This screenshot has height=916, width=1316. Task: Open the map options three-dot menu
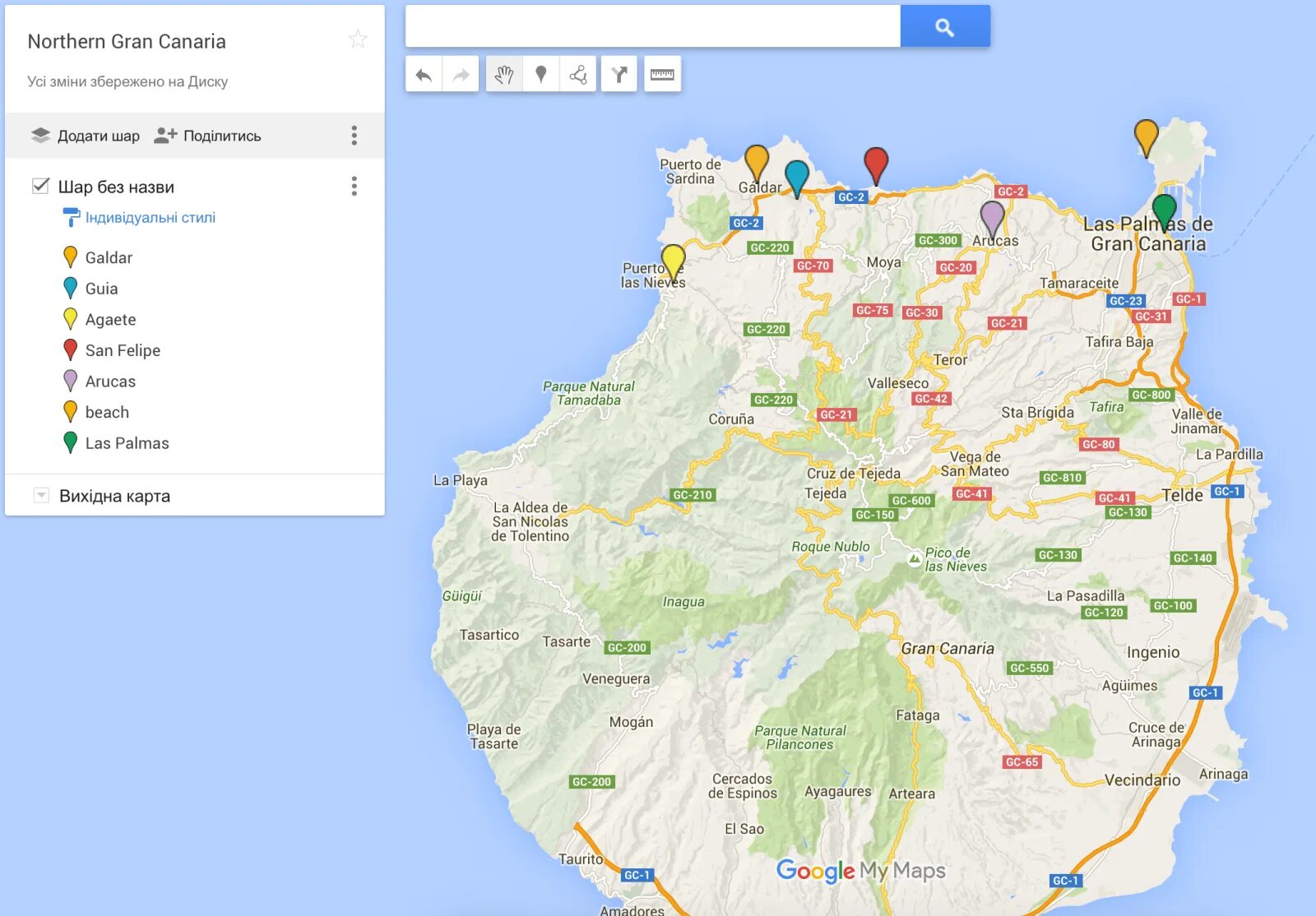tap(354, 136)
